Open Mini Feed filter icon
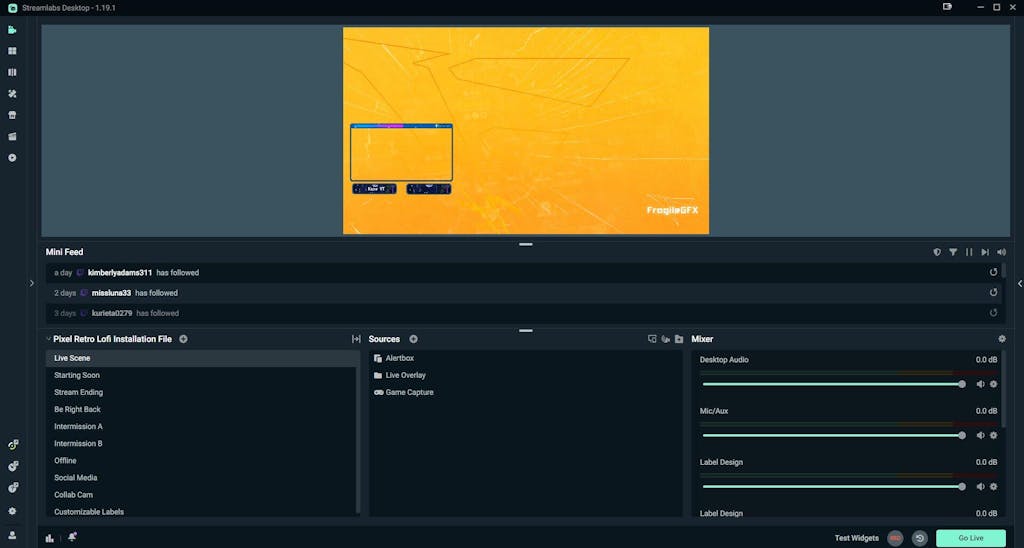The width and height of the screenshot is (1024, 548). [953, 252]
